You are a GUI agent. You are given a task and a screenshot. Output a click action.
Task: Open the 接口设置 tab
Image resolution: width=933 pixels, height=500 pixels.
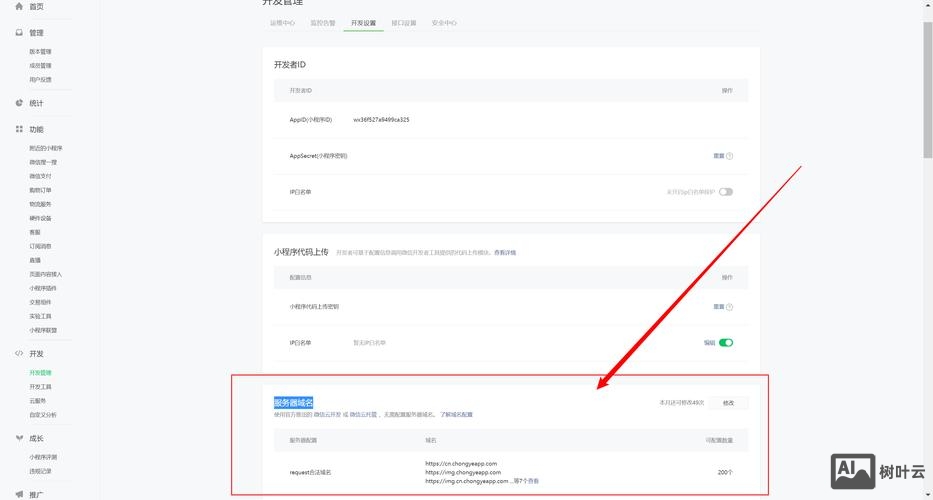click(404, 22)
